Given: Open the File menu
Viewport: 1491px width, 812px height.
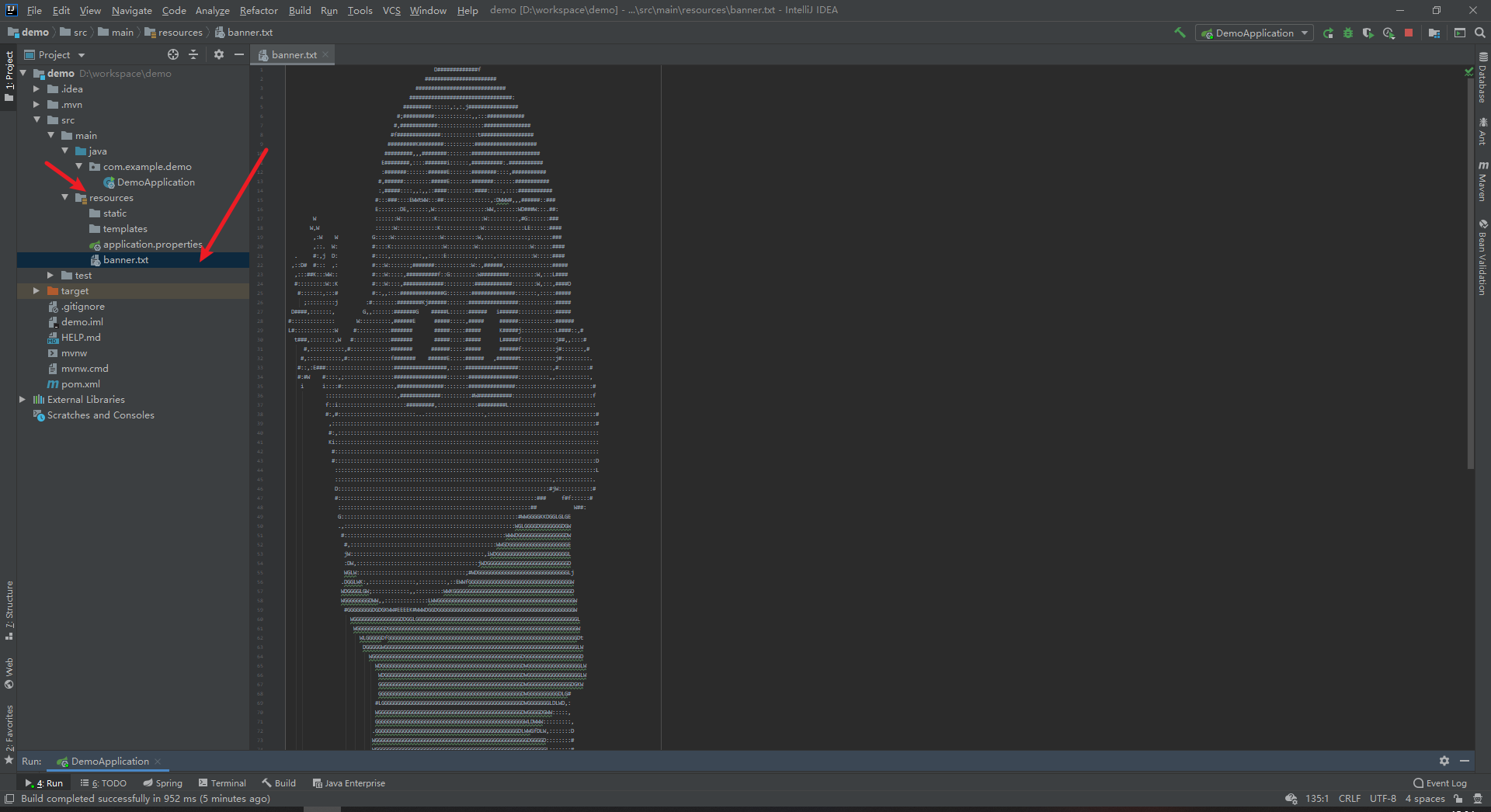Looking at the screenshot, I should tap(34, 10).
